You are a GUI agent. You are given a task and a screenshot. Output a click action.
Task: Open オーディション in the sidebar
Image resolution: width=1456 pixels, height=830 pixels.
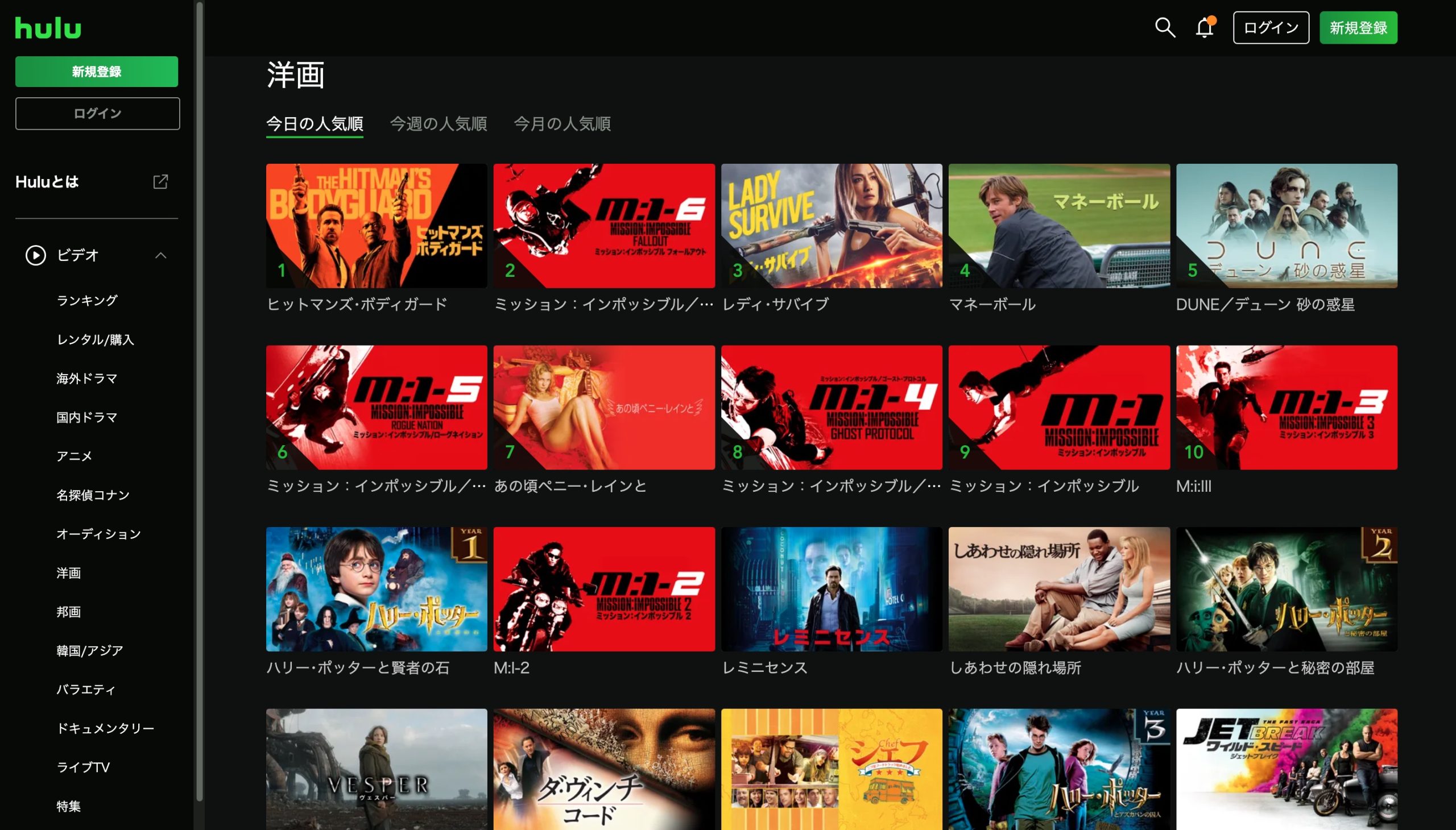98,534
